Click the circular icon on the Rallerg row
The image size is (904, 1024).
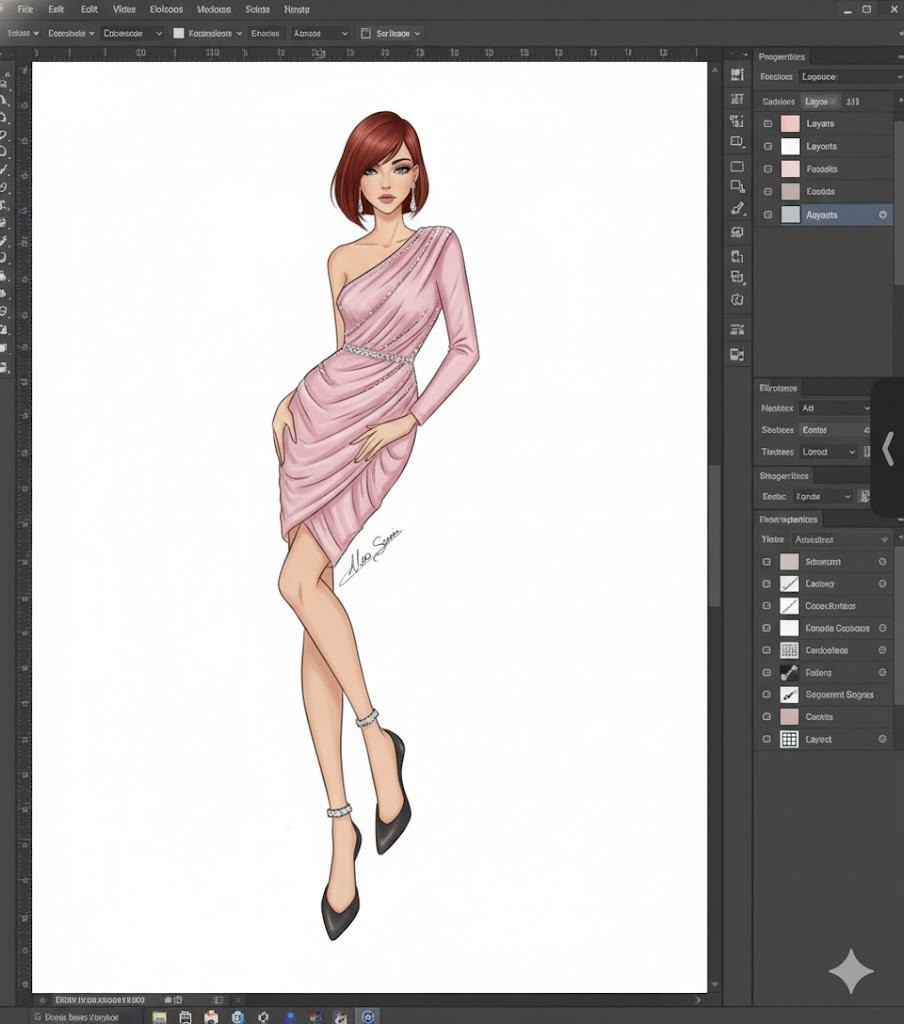coord(882,673)
